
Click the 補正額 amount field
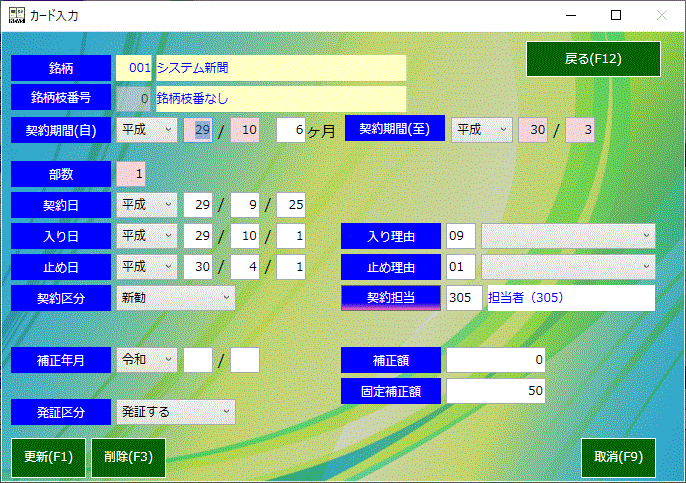click(x=496, y=360)
